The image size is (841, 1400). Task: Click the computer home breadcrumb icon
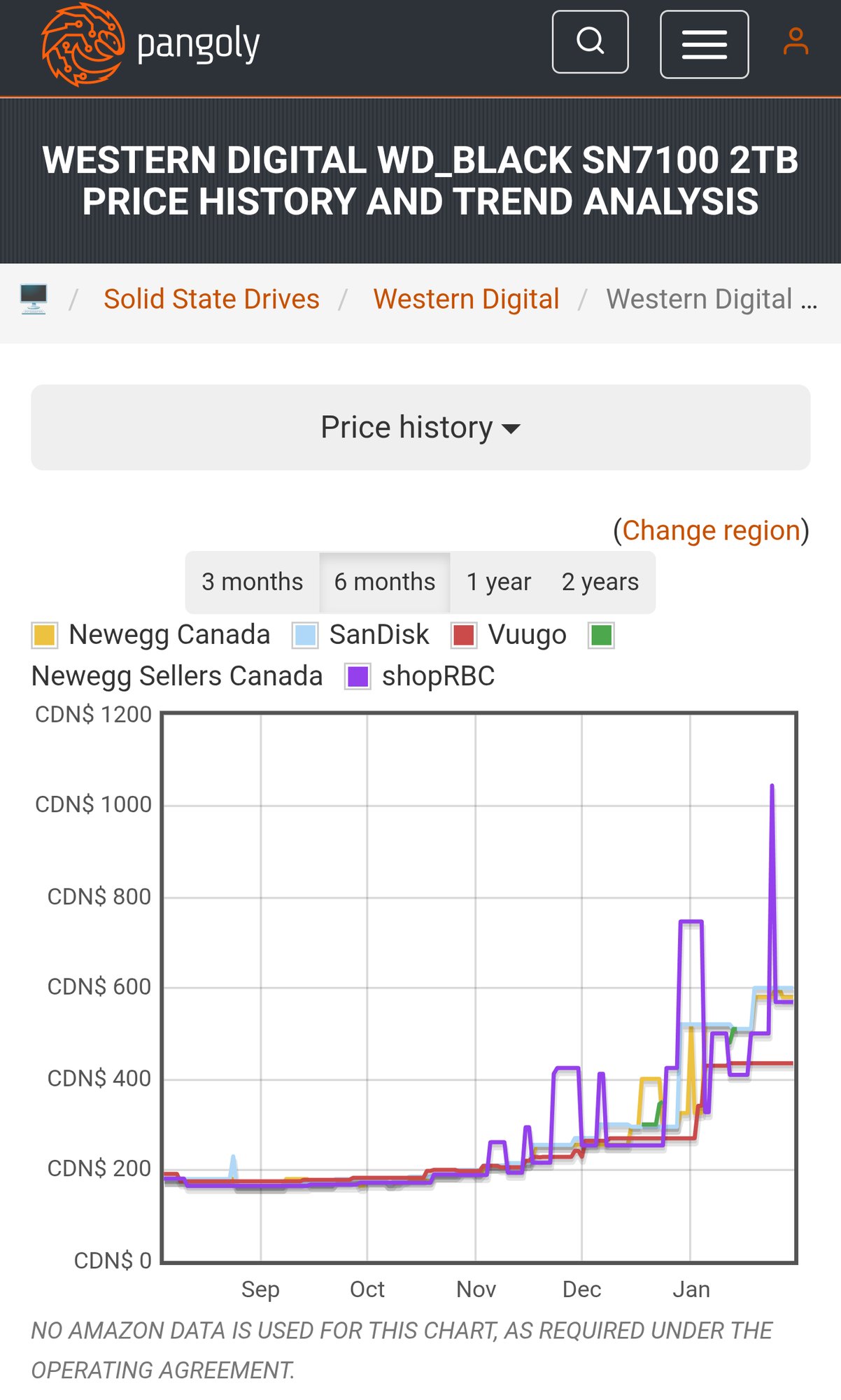[34, 299]
